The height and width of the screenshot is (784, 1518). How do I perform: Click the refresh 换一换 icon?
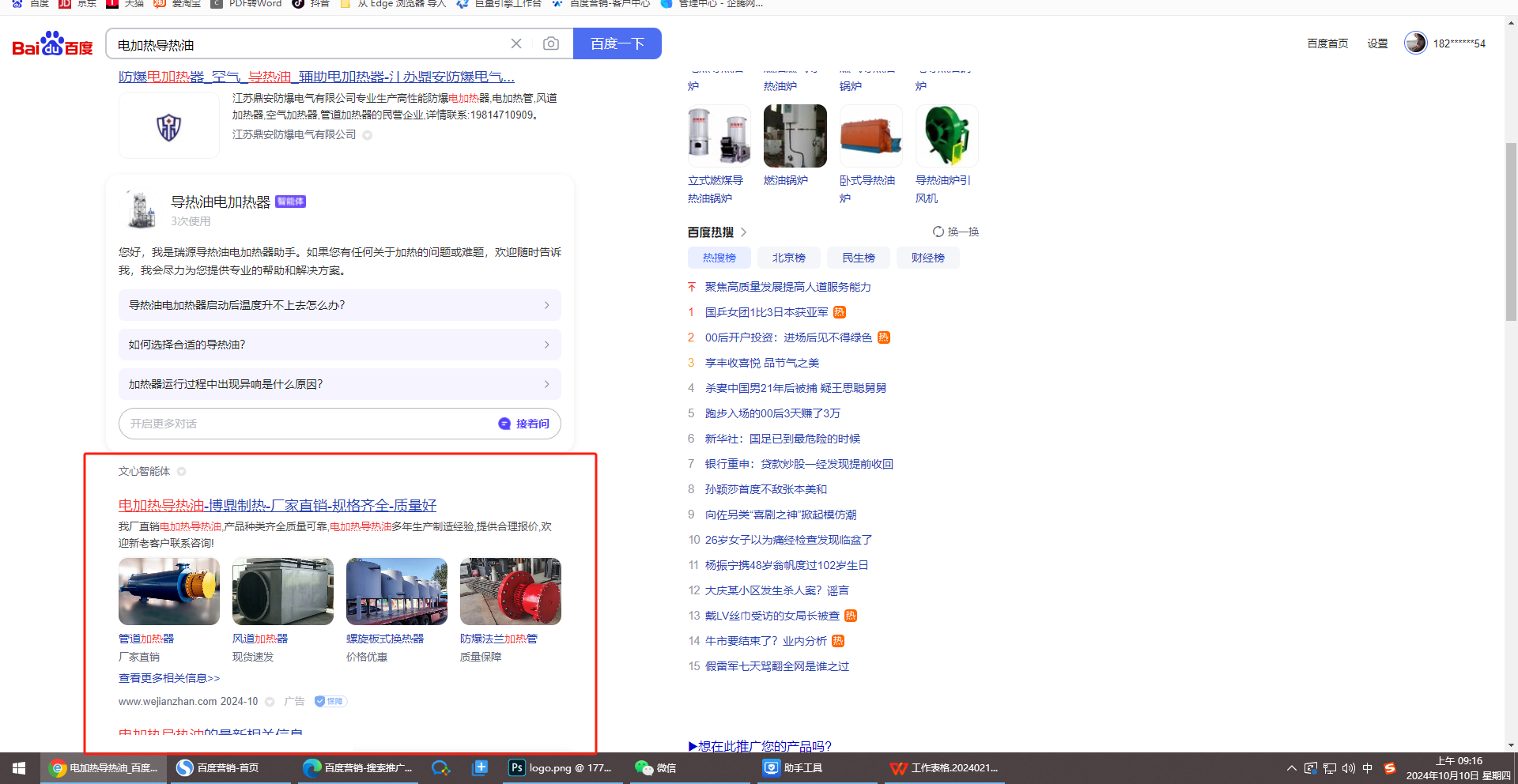coord(938,232)
